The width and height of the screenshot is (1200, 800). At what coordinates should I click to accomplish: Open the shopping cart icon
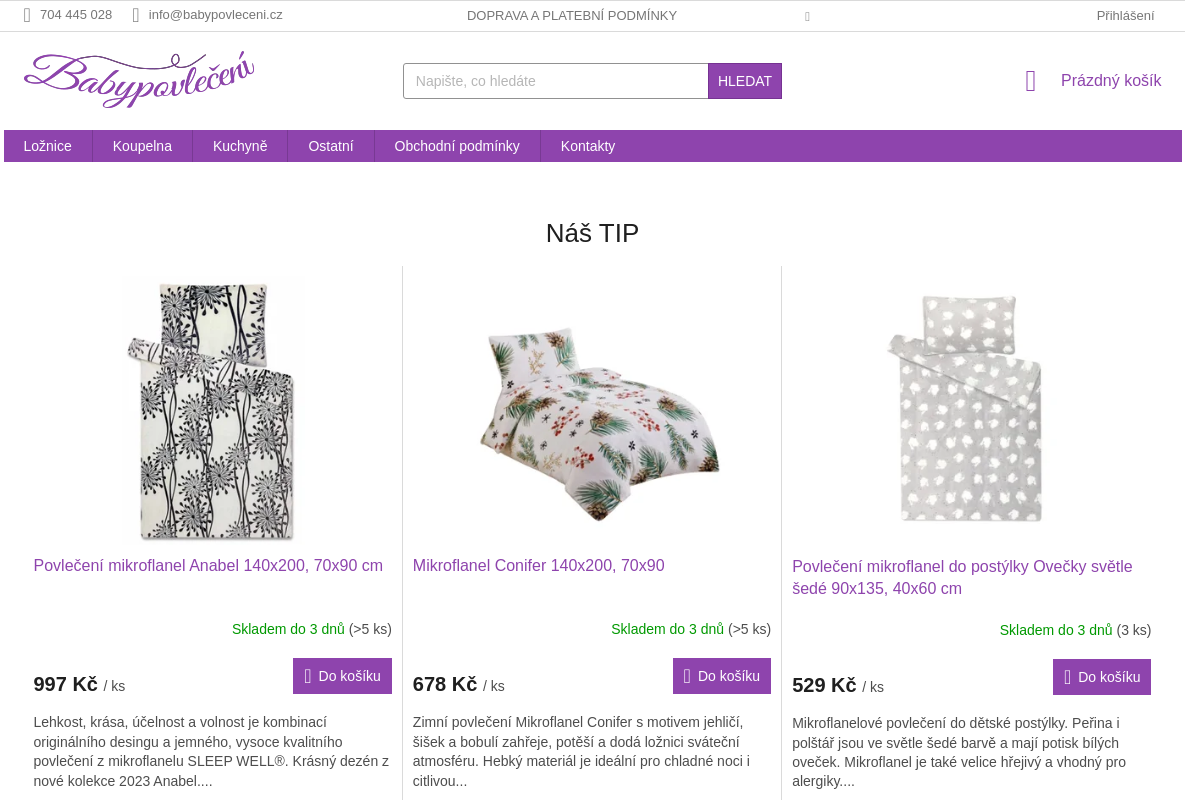[x=1031, y=81]
